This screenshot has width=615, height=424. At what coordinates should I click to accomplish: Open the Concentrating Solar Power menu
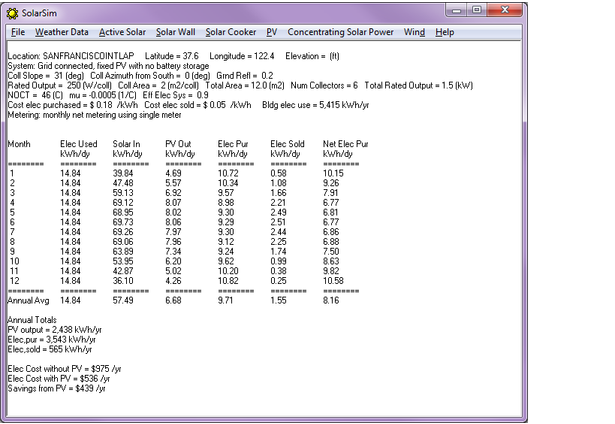pyautogui.click(x=340, y=32)
